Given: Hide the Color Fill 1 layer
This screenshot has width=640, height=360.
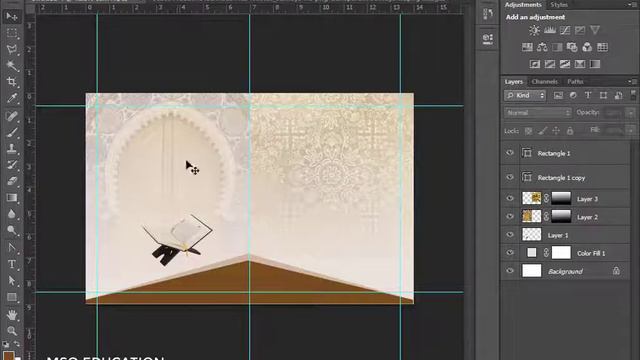Looking at the screenshot, I should 510,253.
